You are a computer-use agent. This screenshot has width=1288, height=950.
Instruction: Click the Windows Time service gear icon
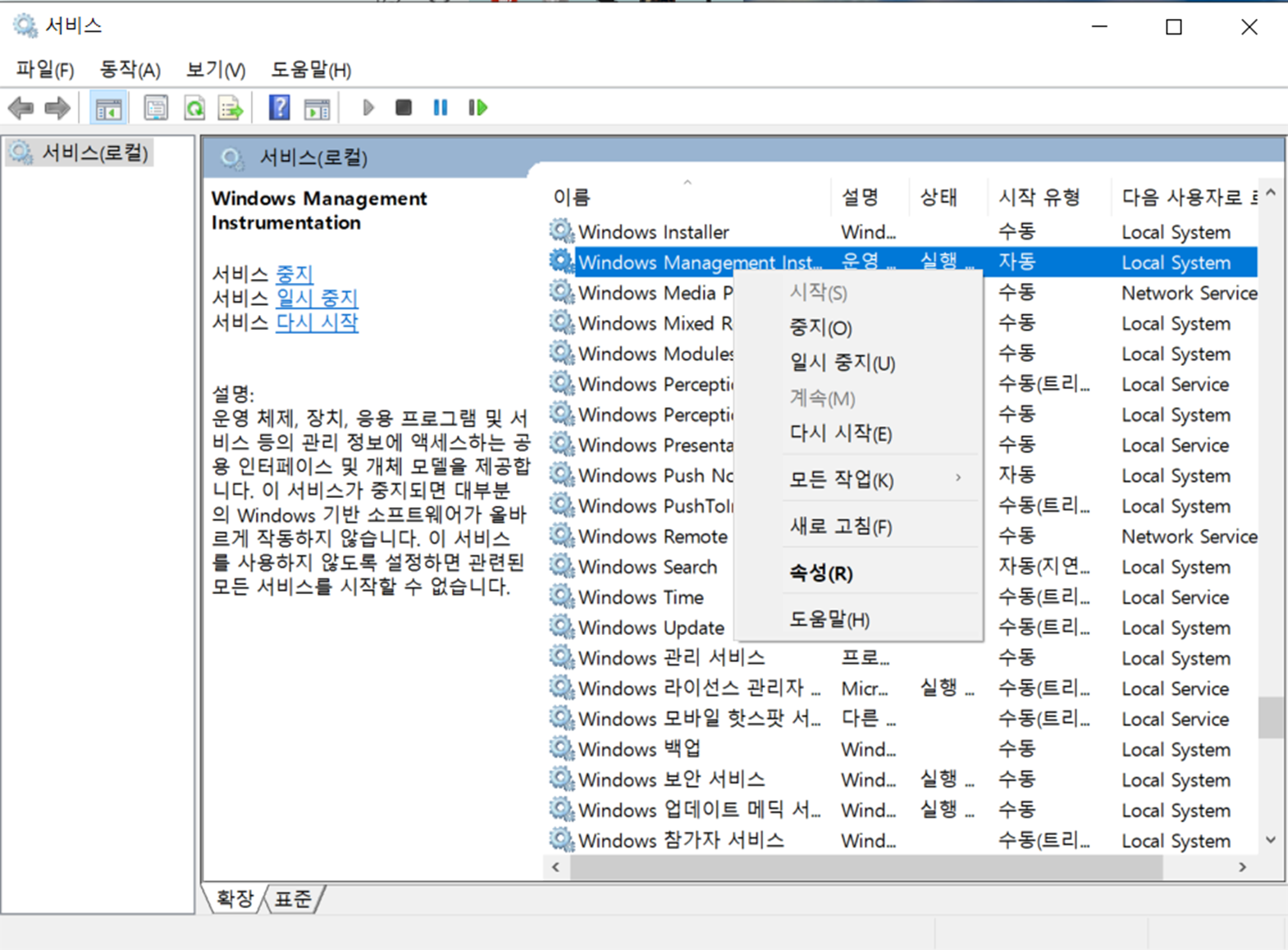tap(561, 596)
